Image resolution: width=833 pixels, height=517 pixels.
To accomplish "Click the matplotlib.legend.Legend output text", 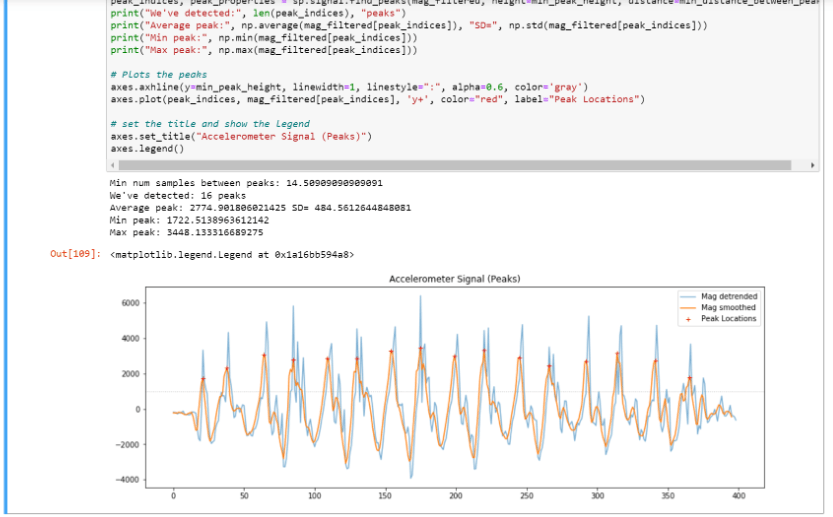I will pos(230,255).
